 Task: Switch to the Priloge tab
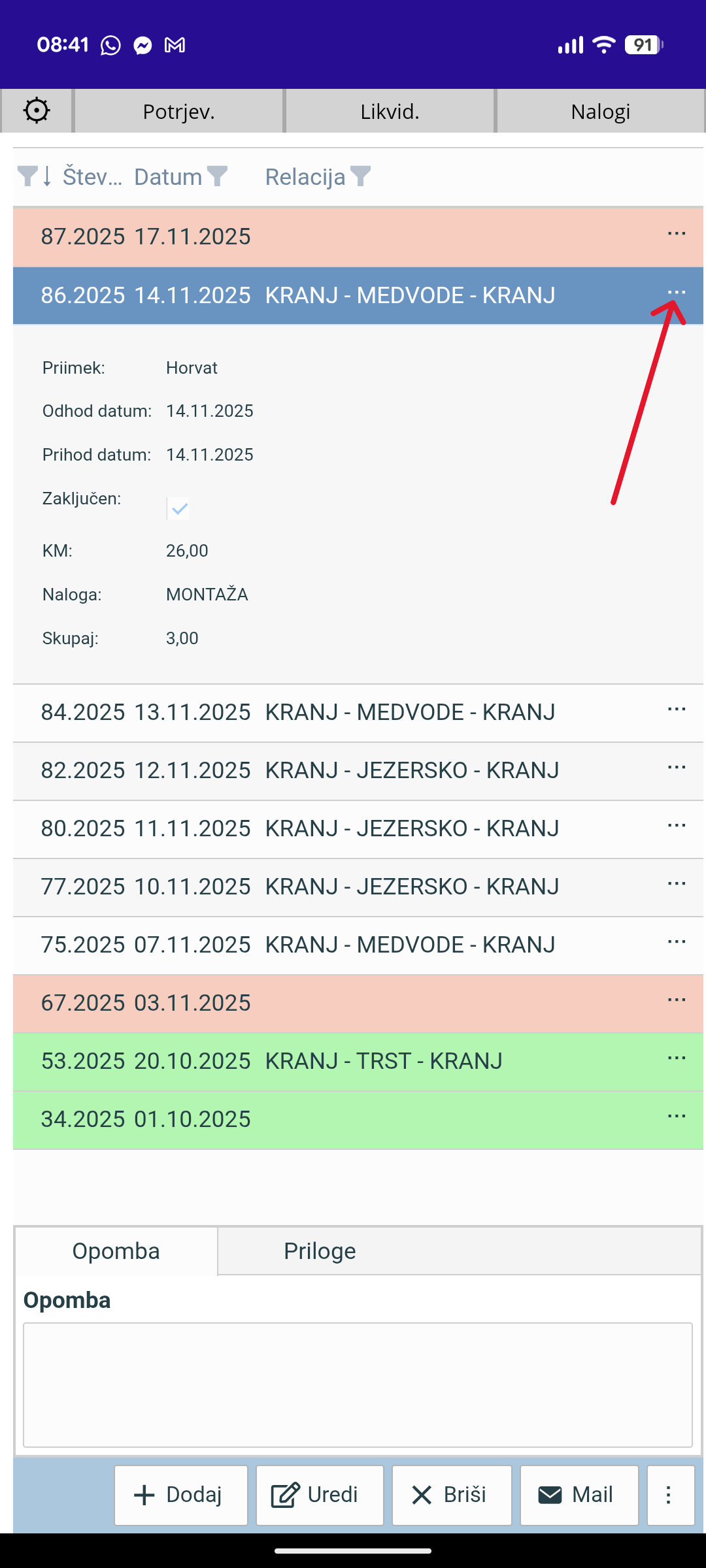click(320, 1251)
